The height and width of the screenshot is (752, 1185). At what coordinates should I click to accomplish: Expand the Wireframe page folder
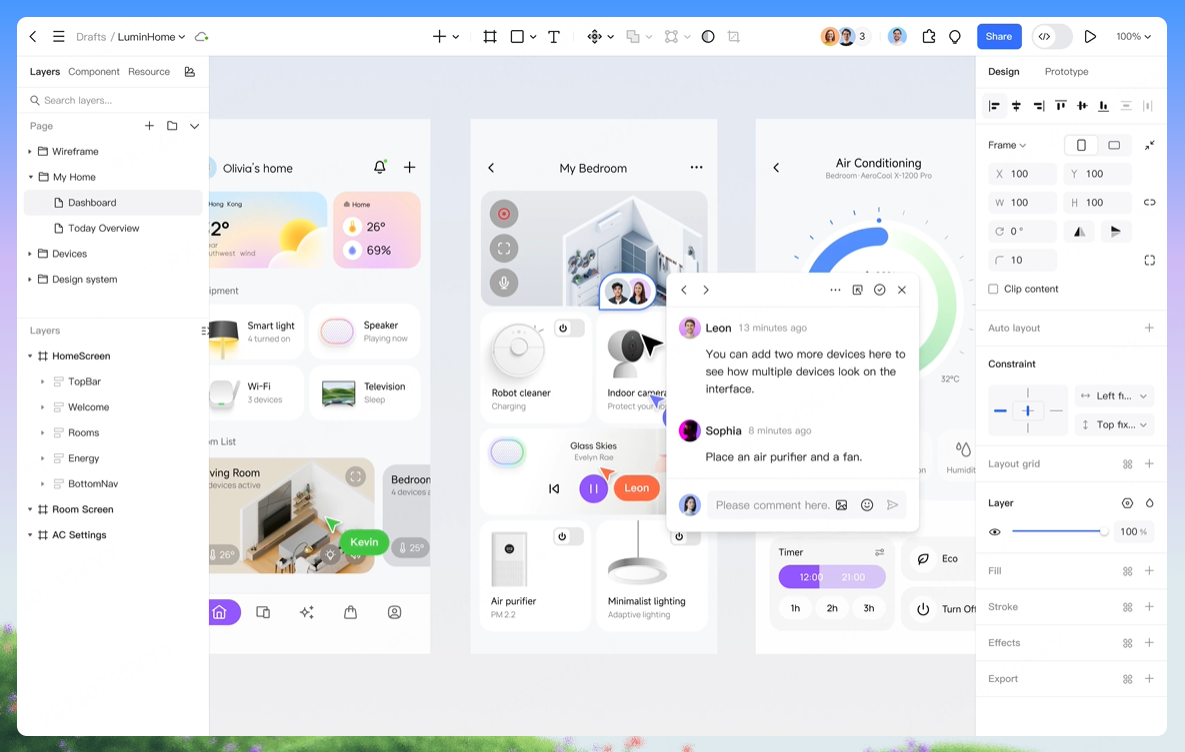pyautogui.click(x=30, y=152)
